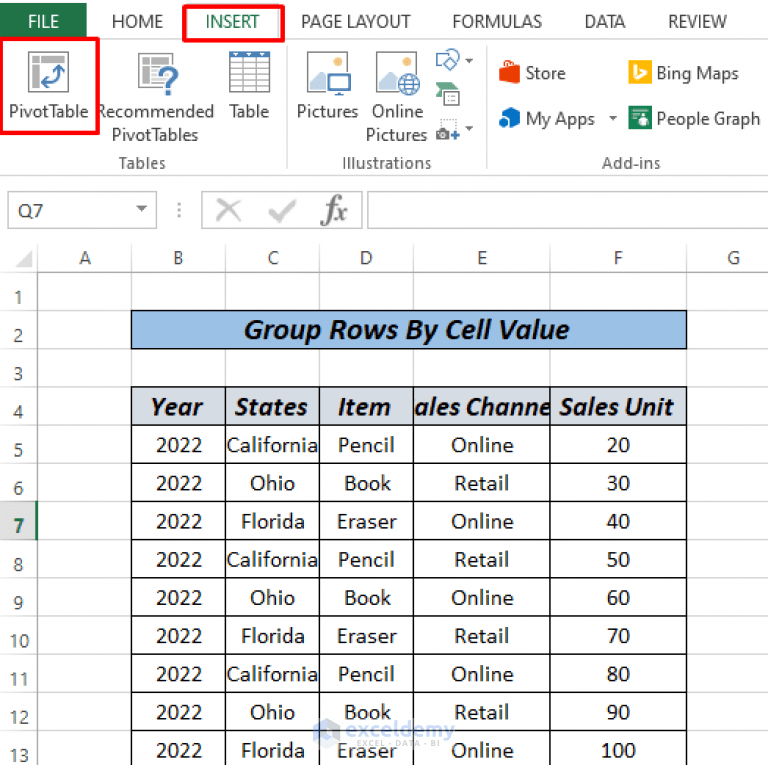Click the My Apps icon

point(509,118)
